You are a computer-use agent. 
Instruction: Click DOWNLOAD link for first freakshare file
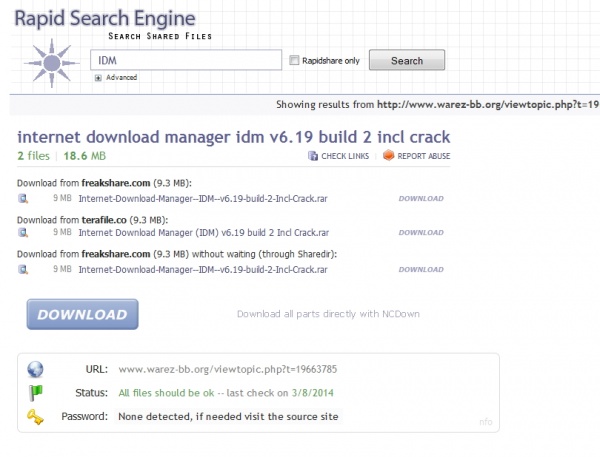pos(420,198)
